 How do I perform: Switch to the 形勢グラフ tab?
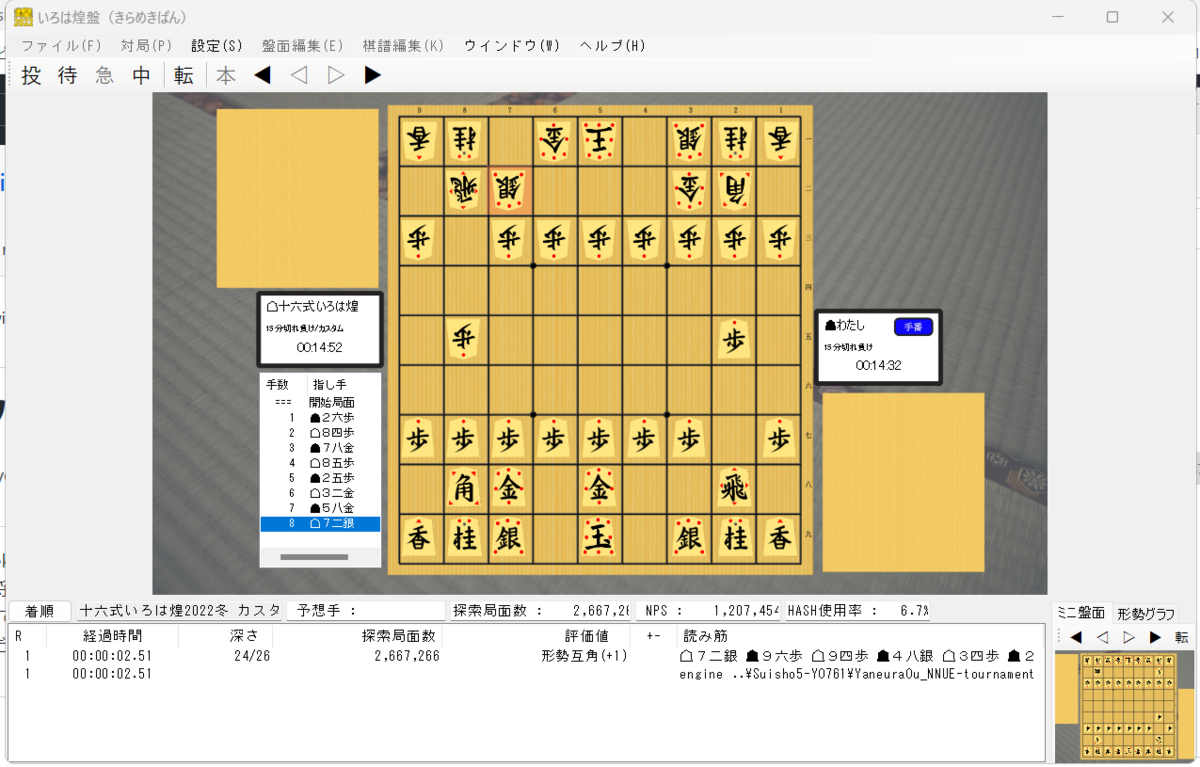click(1146, 614)
